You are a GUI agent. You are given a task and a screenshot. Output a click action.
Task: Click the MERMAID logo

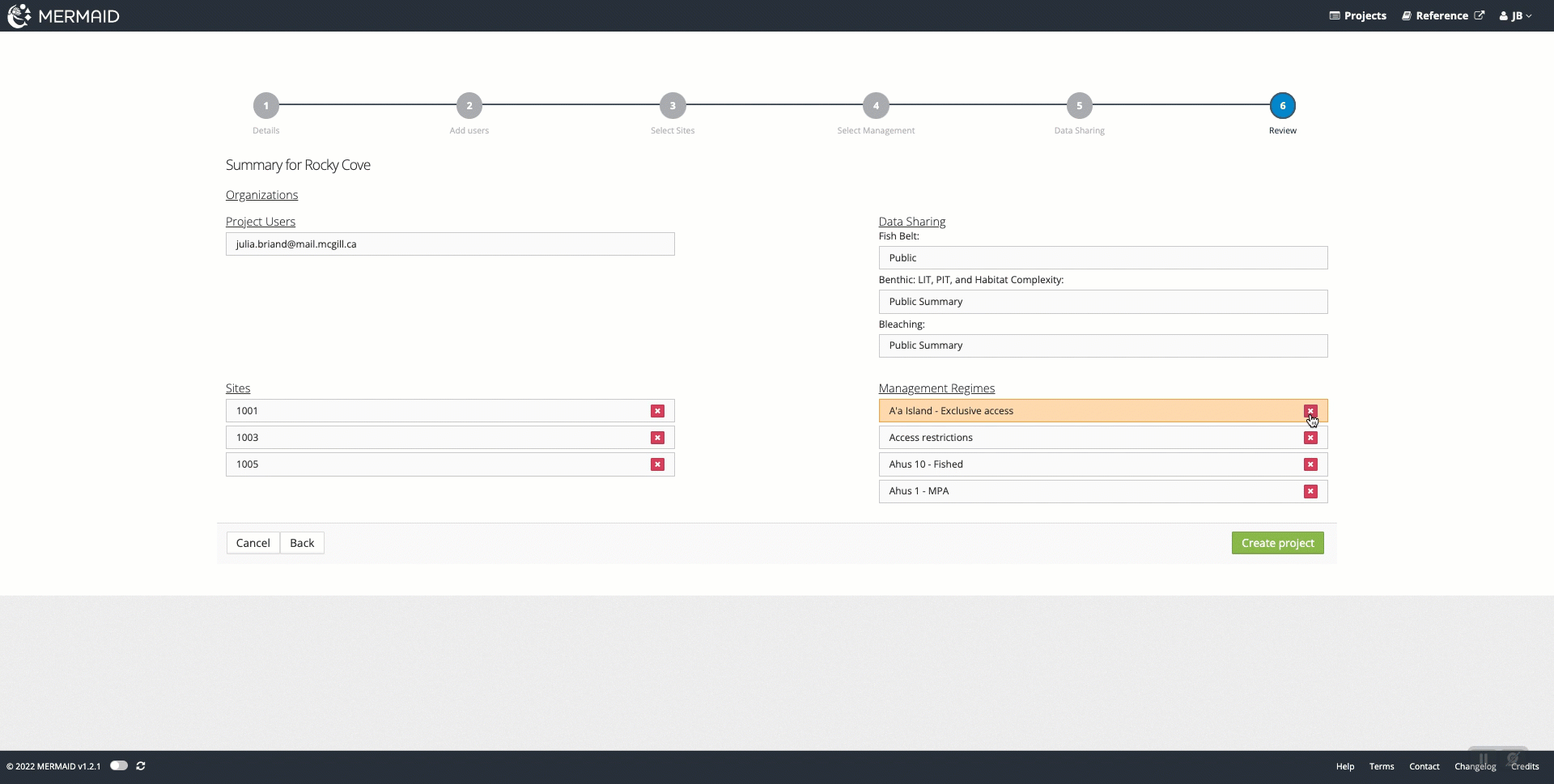[x=63, y=16]
